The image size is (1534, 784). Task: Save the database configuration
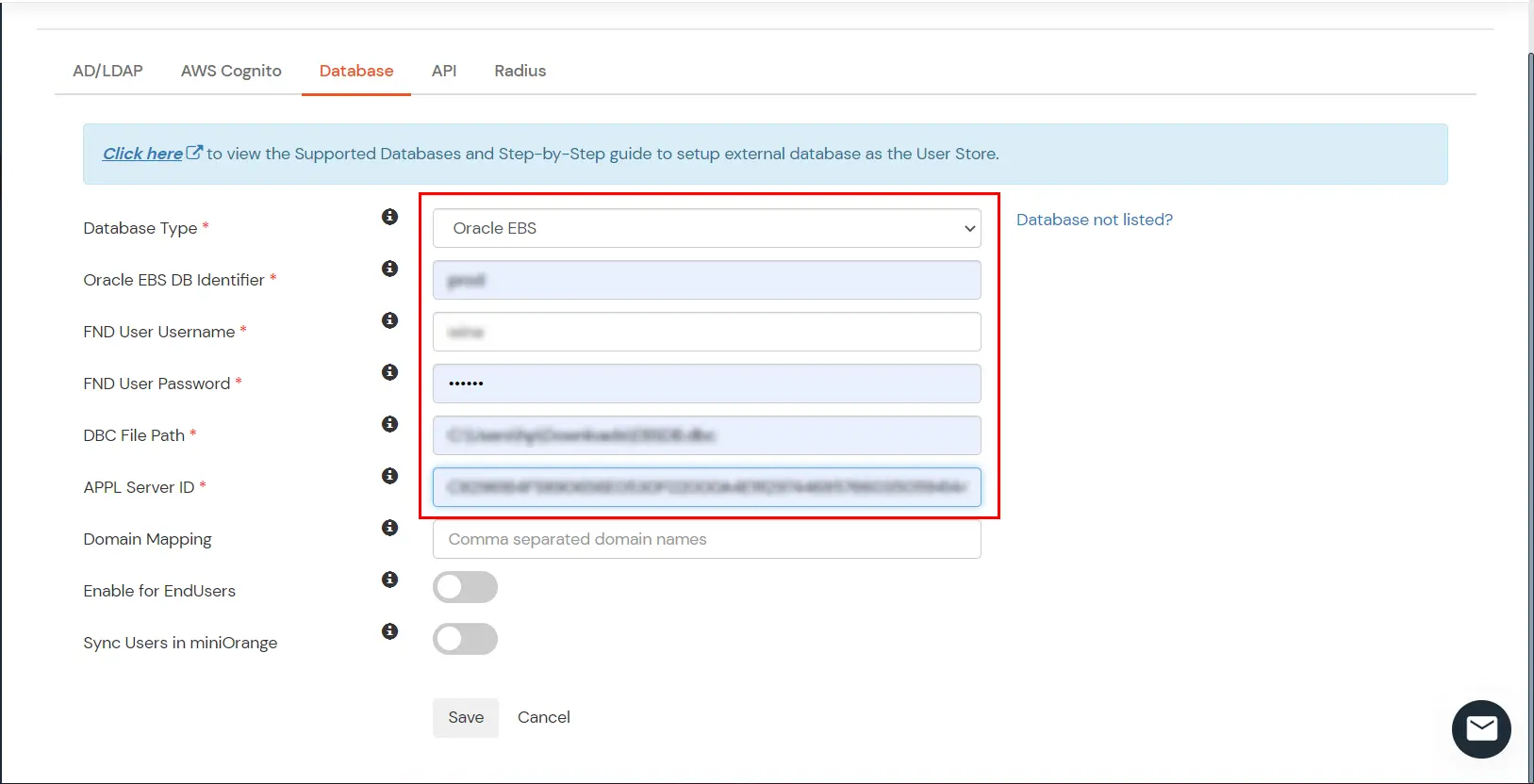point(466,717)
